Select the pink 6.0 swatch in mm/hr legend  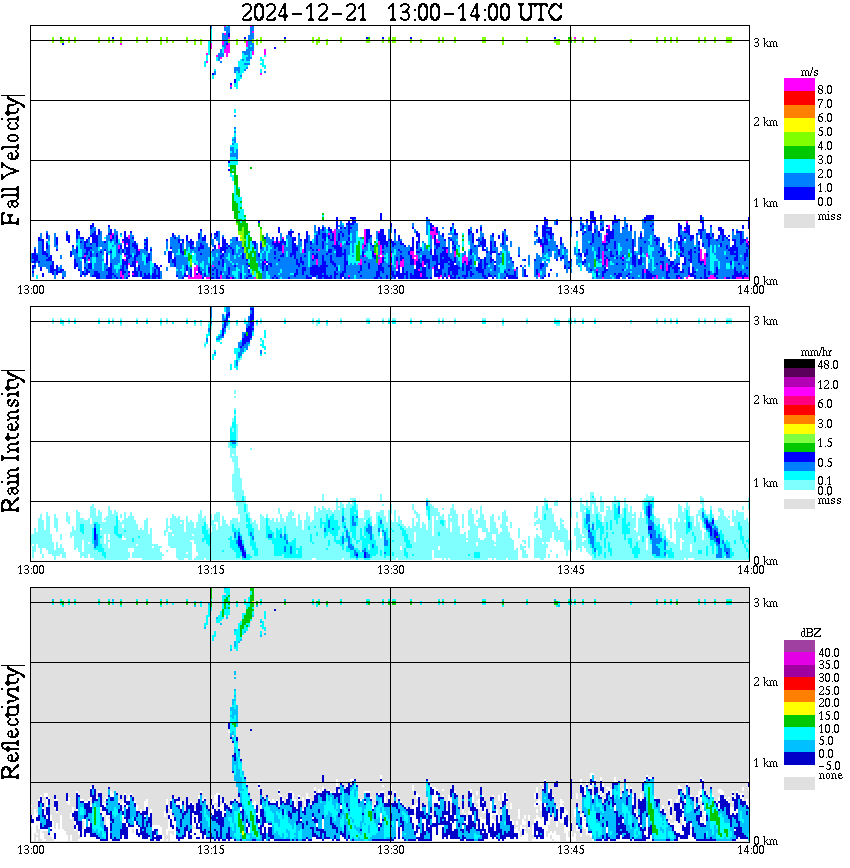[x=799, y=401]
